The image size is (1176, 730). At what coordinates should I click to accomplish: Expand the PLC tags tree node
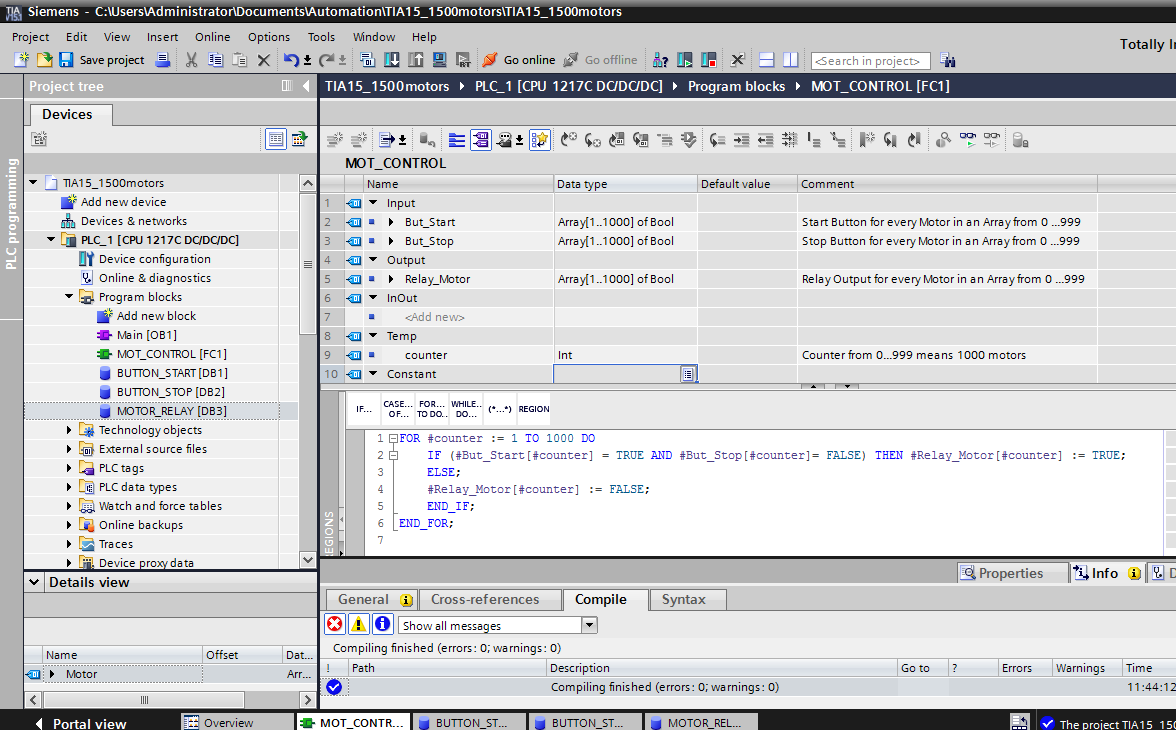(x=69, y=468)
